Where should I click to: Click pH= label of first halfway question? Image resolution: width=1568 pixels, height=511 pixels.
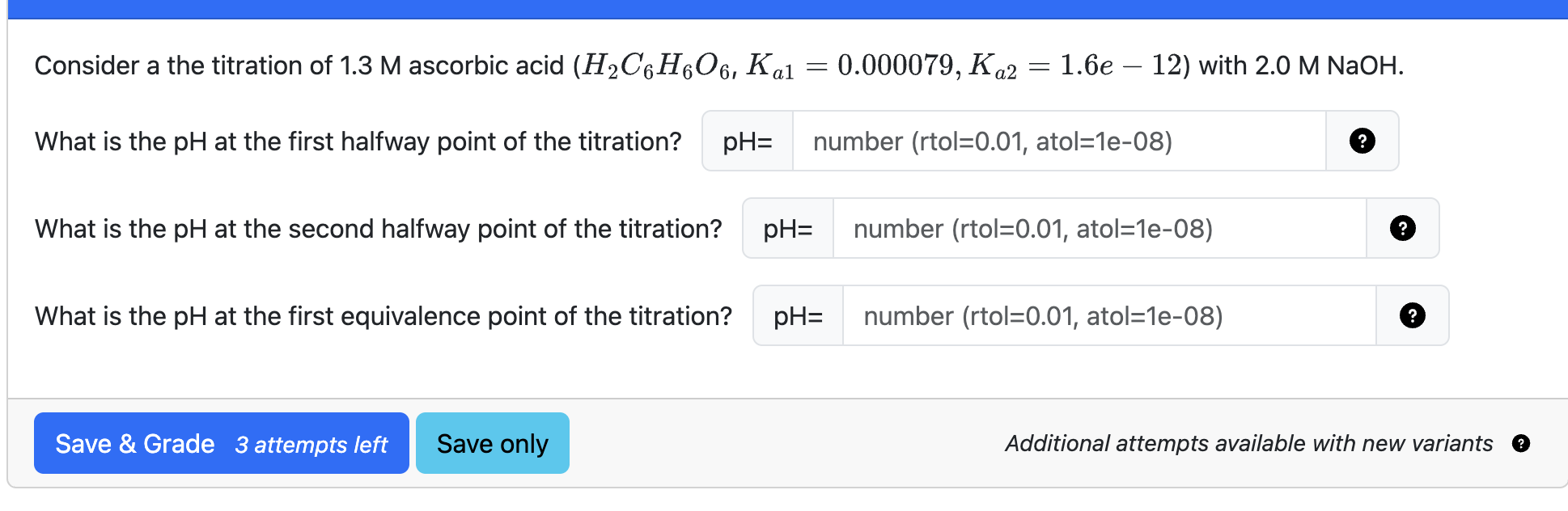(747, 141)
